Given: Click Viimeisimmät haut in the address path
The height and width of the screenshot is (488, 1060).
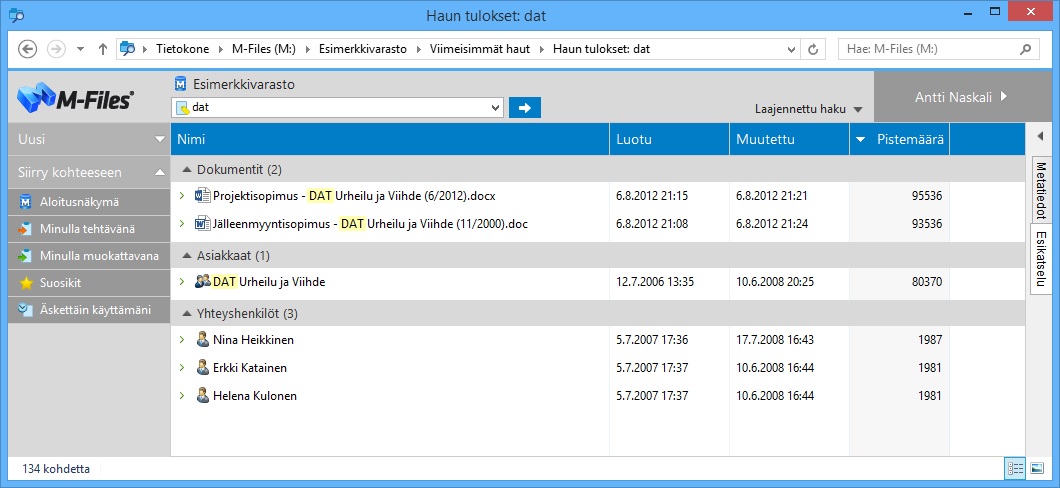Looking at the screenshot, I should [480, 49].
